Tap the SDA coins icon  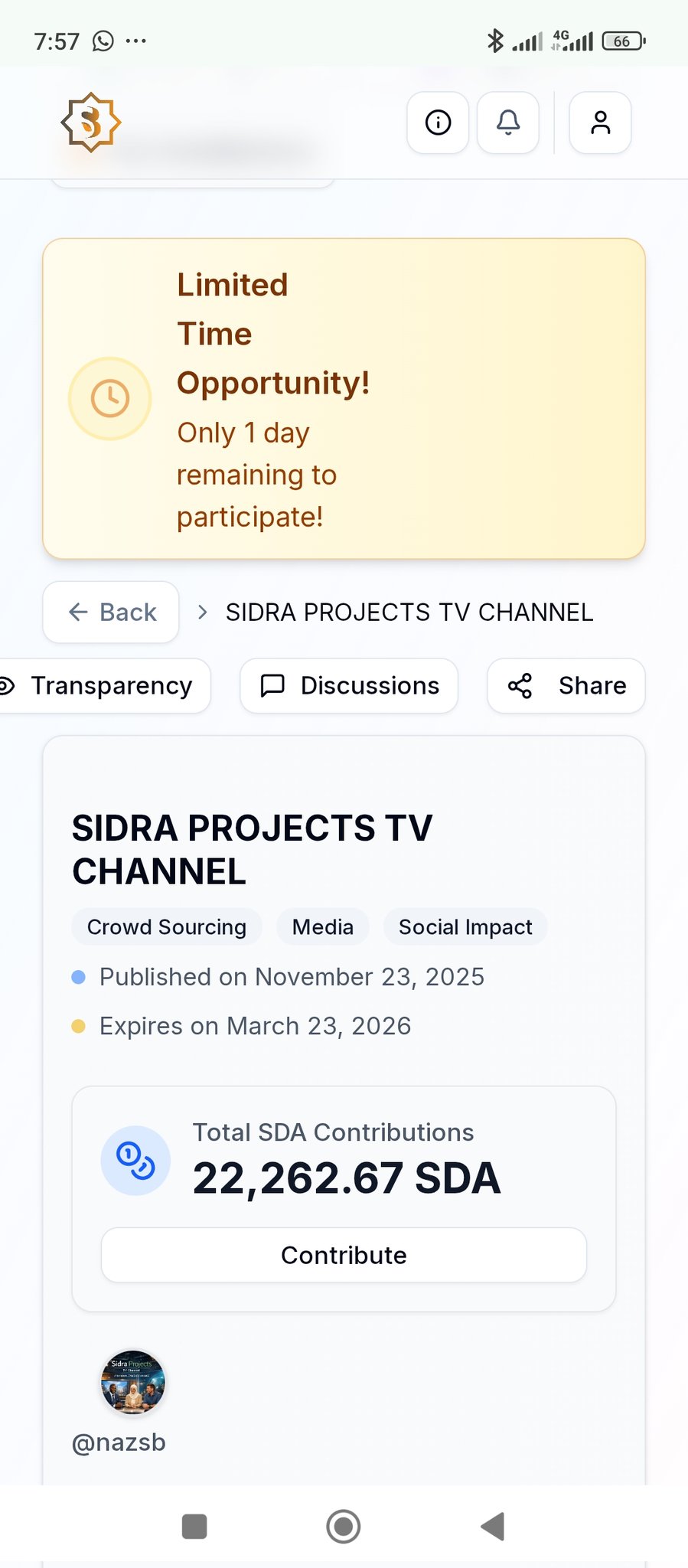(135, 1161)
